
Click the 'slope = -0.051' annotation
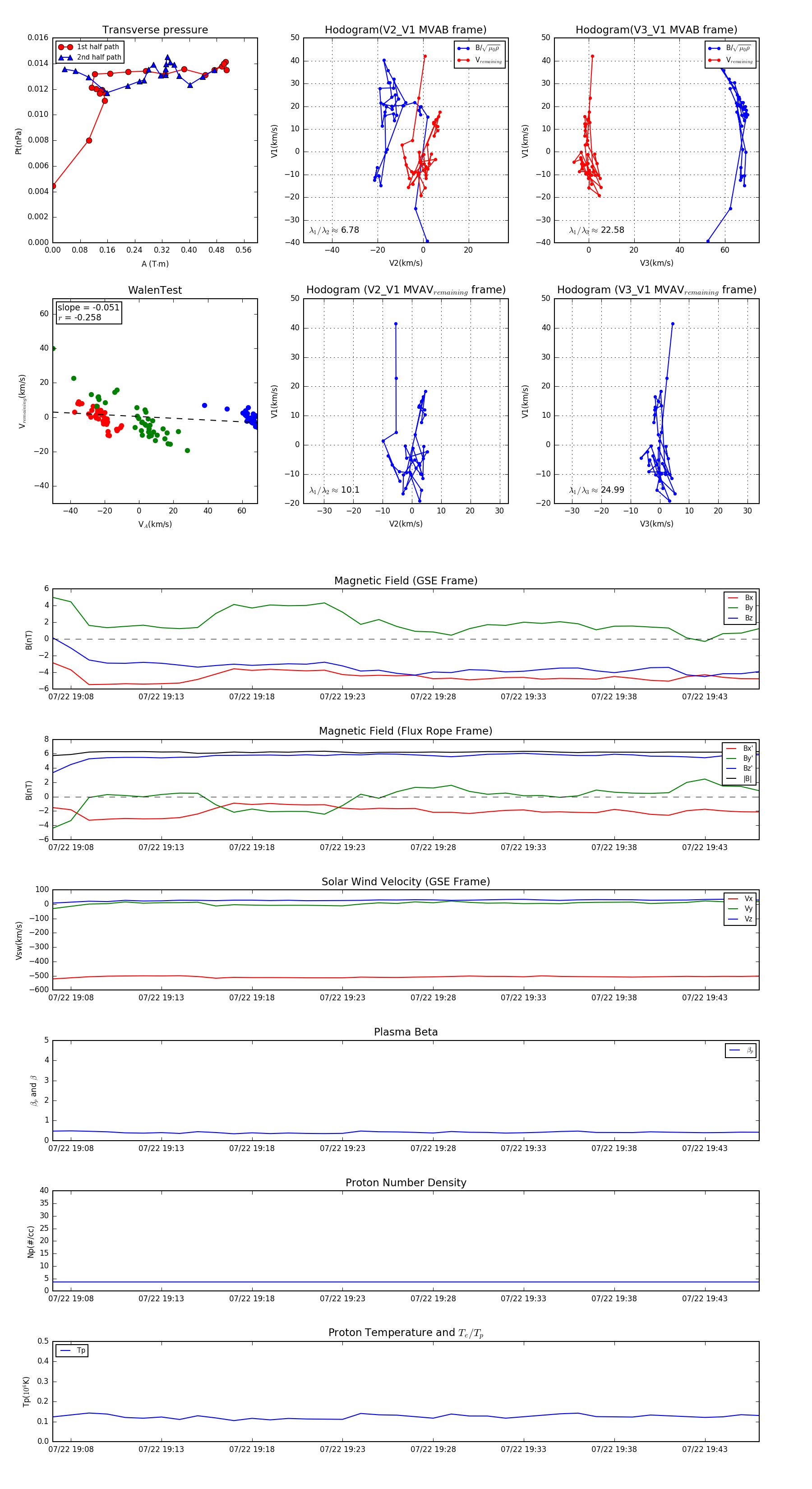click(88, 308)
